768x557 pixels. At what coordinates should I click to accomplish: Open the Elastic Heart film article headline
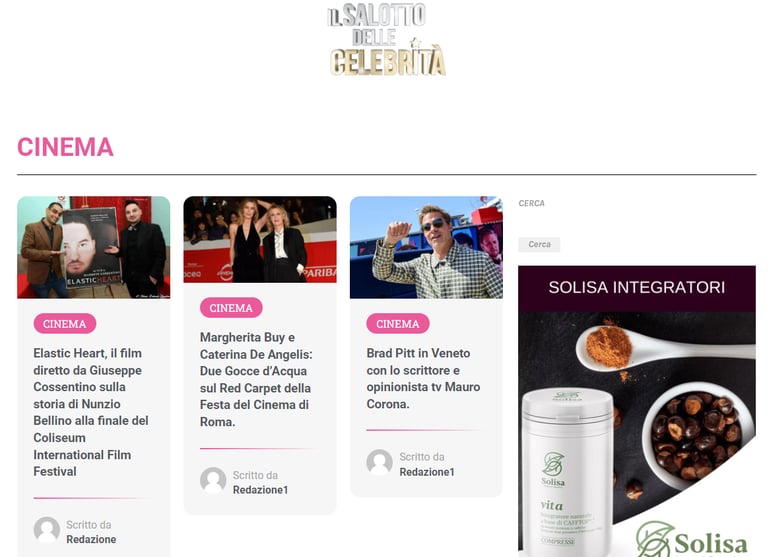[x=91, y=412]
